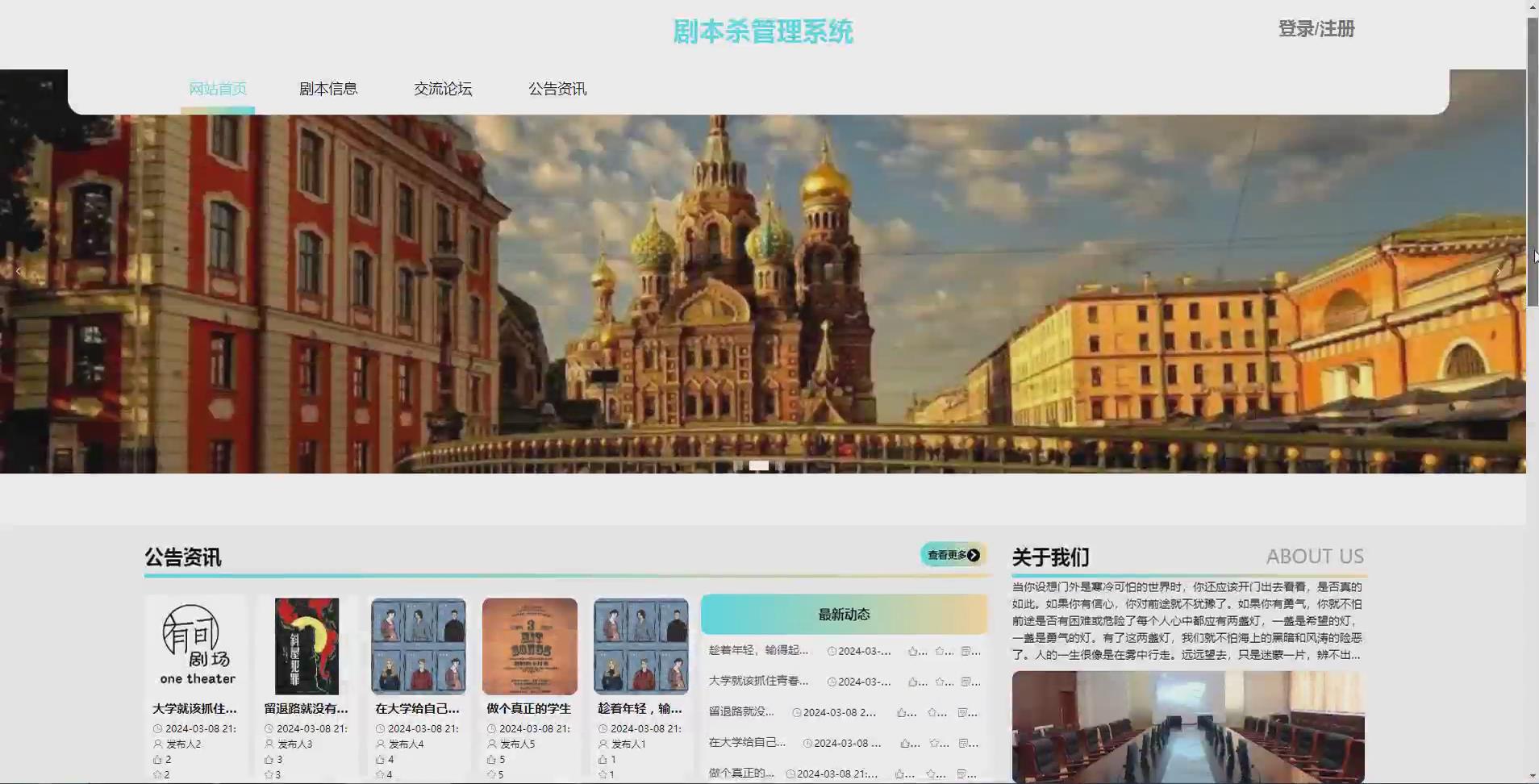Click the left carousel navigation arrow
Viewport: 1539px width, 784px height.
tap(19, 271)
